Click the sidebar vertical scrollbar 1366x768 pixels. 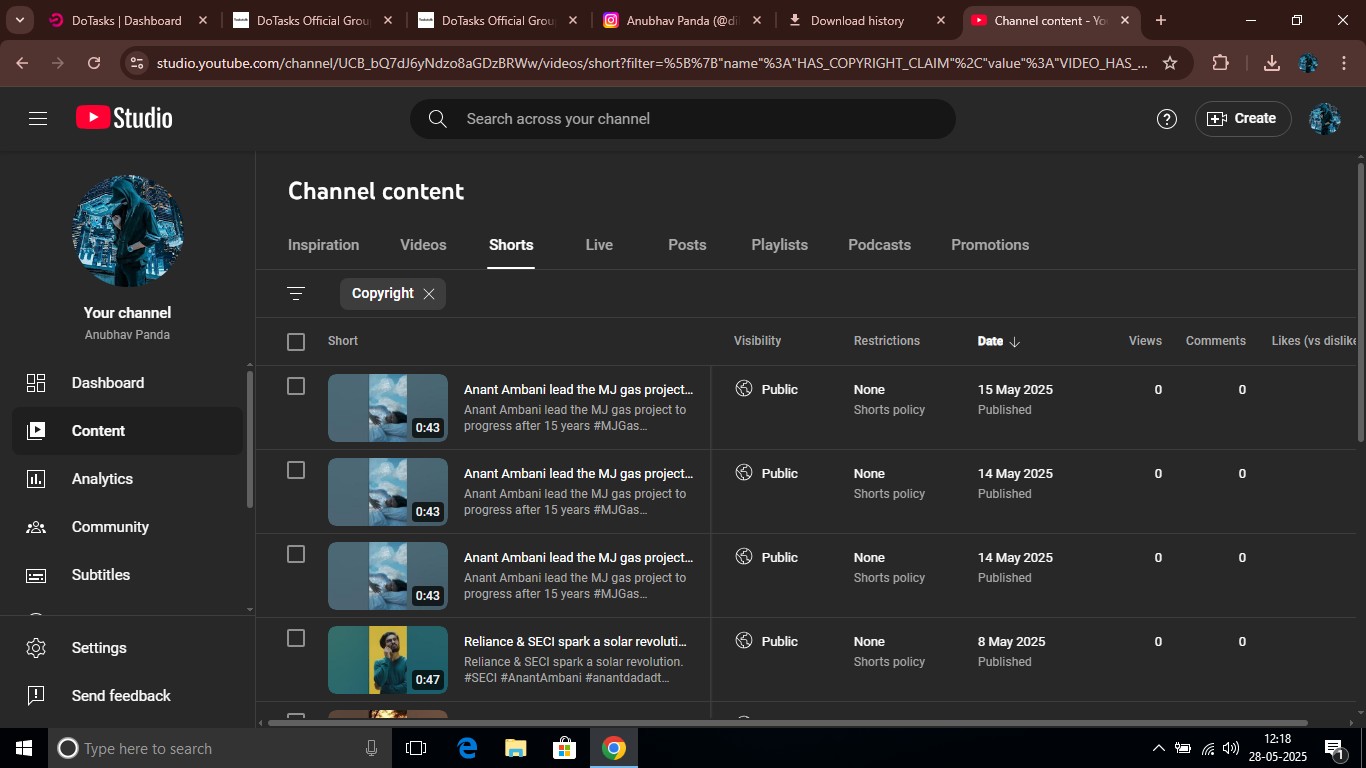click(x=249, y=440)
